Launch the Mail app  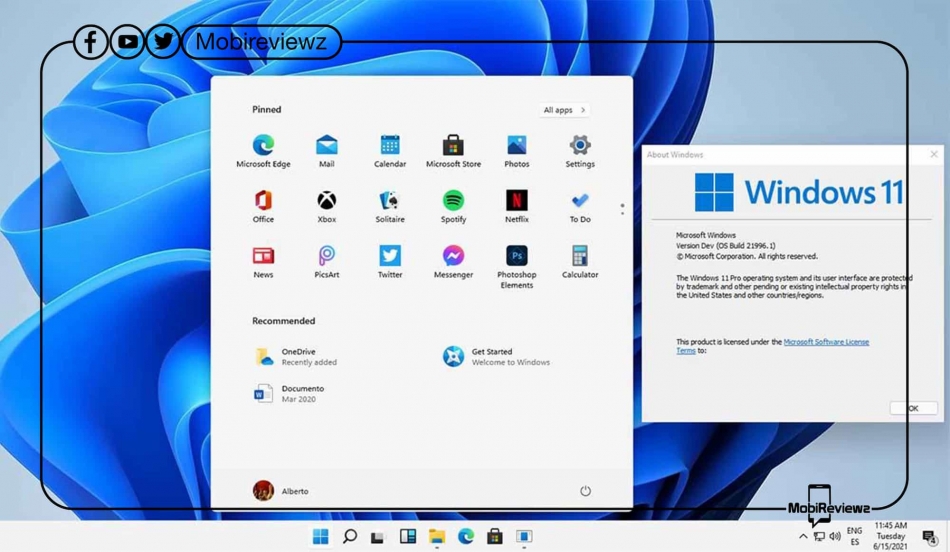click(x=327, y=151)
